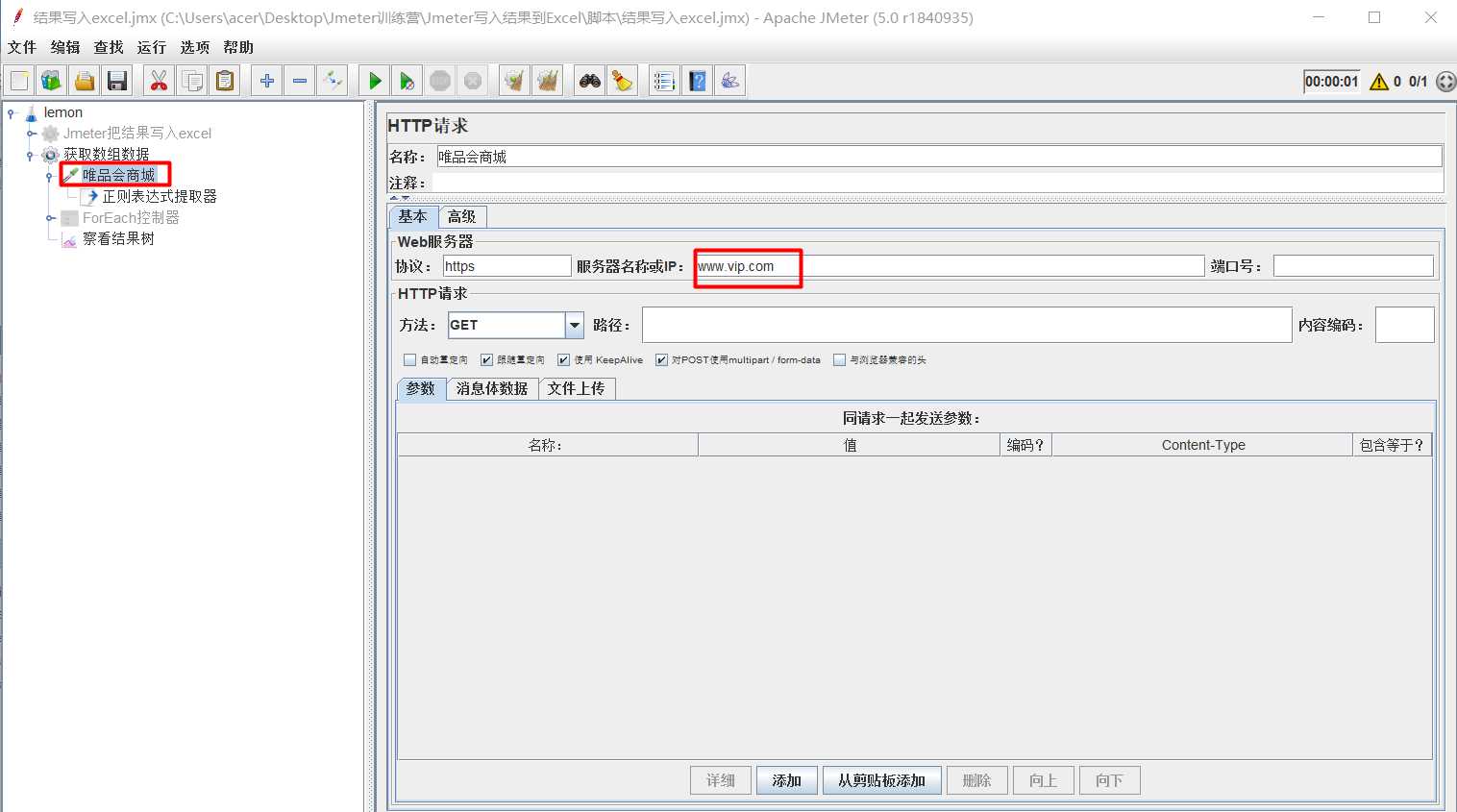Switch to the 文件上传 tab
Screen dimensions: 1457x812
tap(577, 388)
